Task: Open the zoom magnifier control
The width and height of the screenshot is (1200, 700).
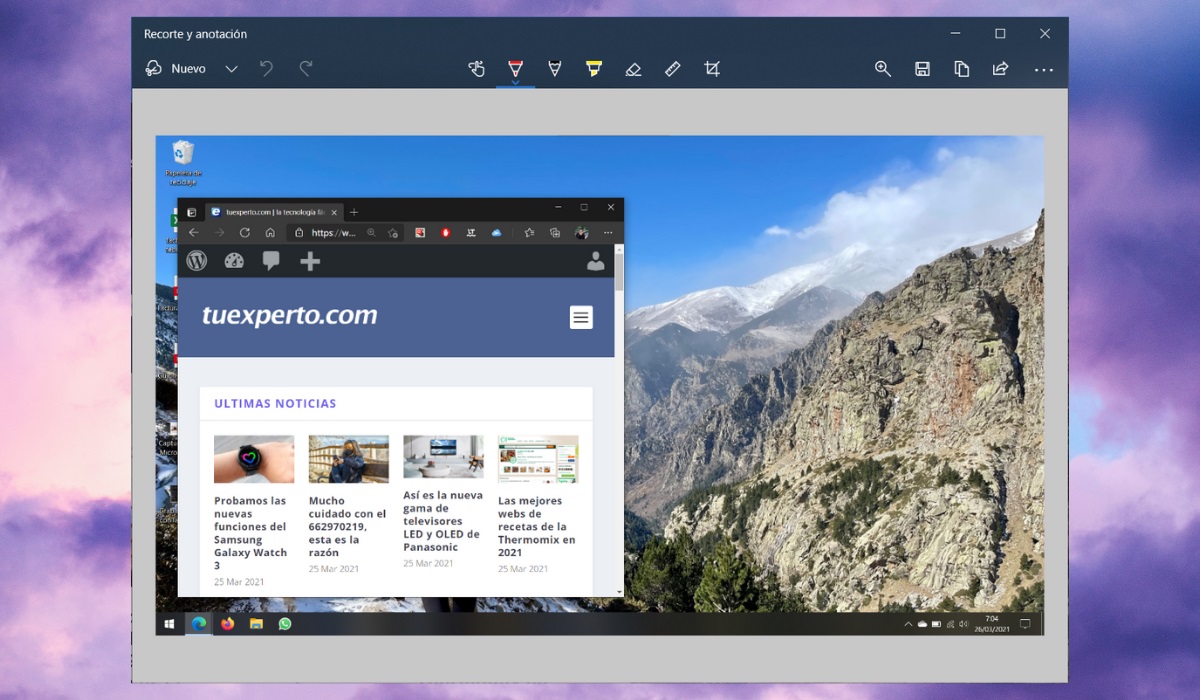Action: [x=883, y=69]
